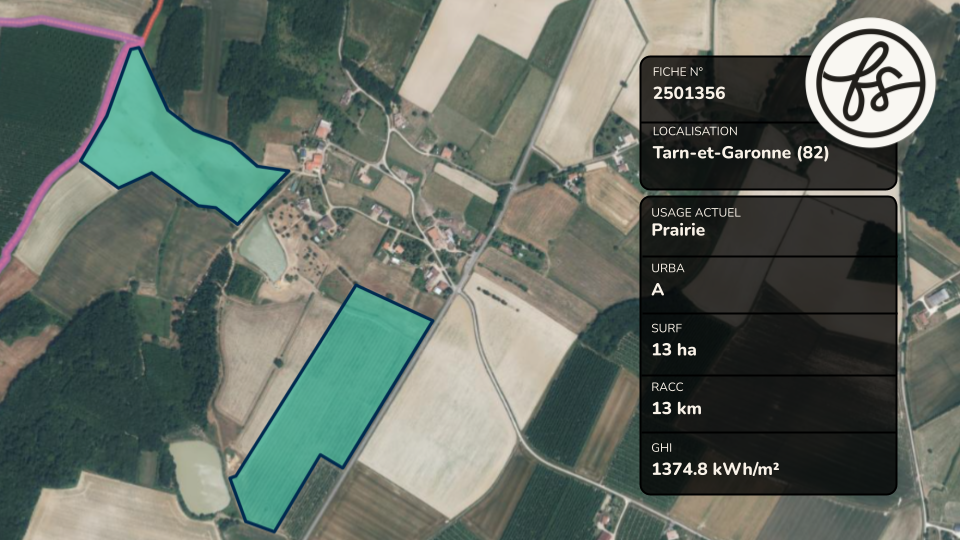Screen dimensions: 960x540
Task: Click the fiche number 2501356
Action: tap(689, 93)
